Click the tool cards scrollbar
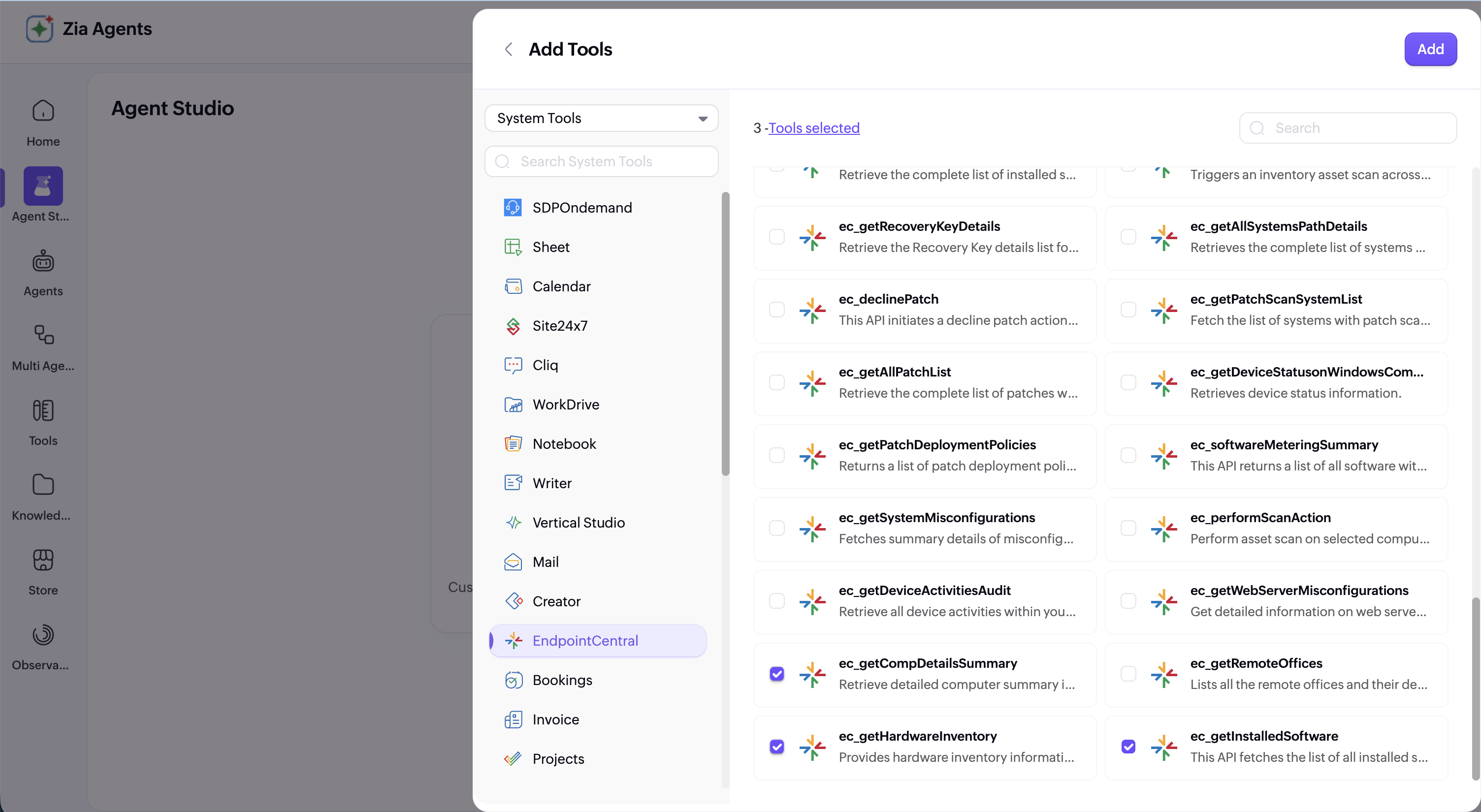This screenshot has height=812, width=1481. point(1475,688)
